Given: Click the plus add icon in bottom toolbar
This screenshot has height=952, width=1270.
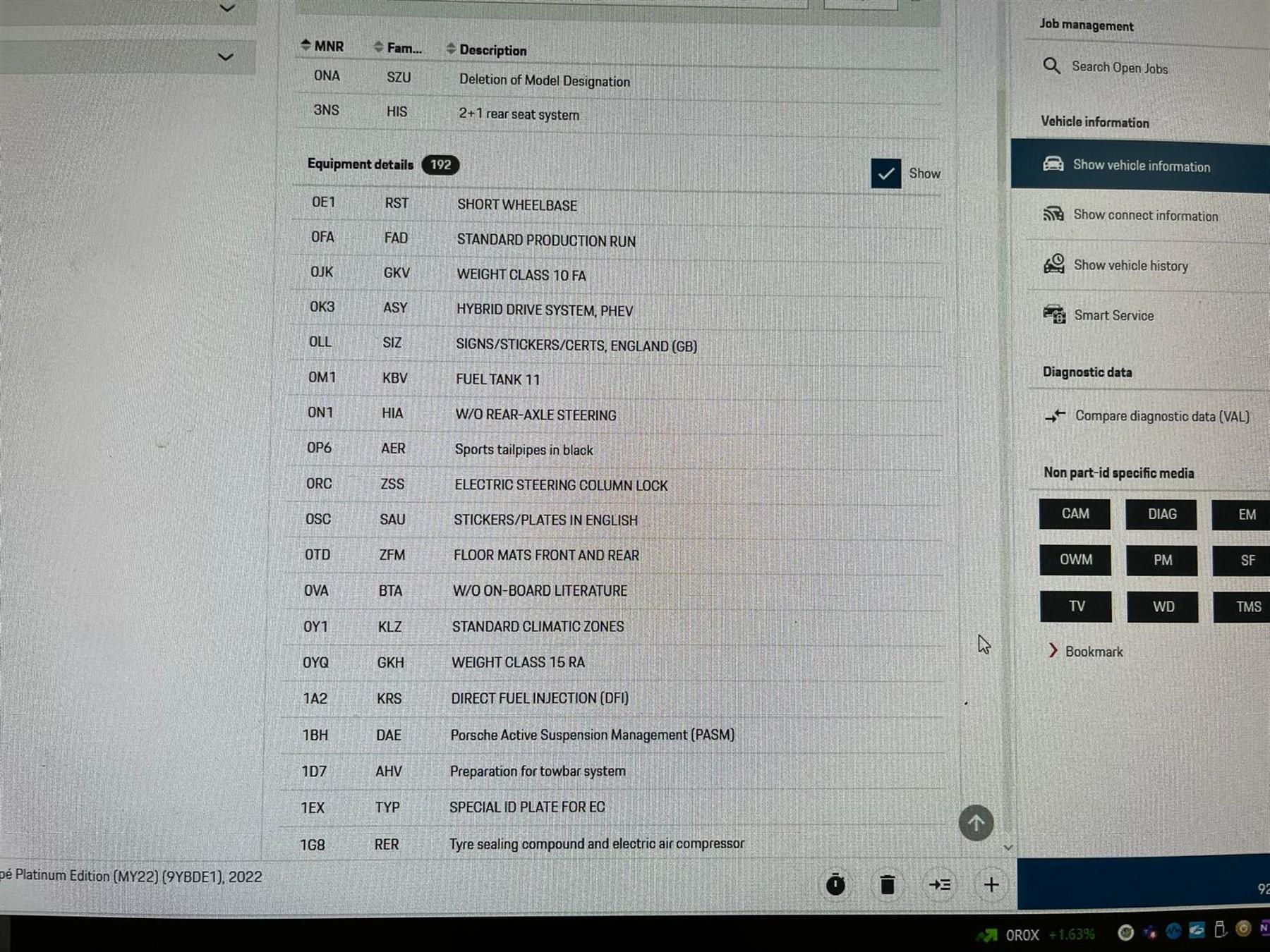Looking at the screenshot, I should tap(991, 884).
